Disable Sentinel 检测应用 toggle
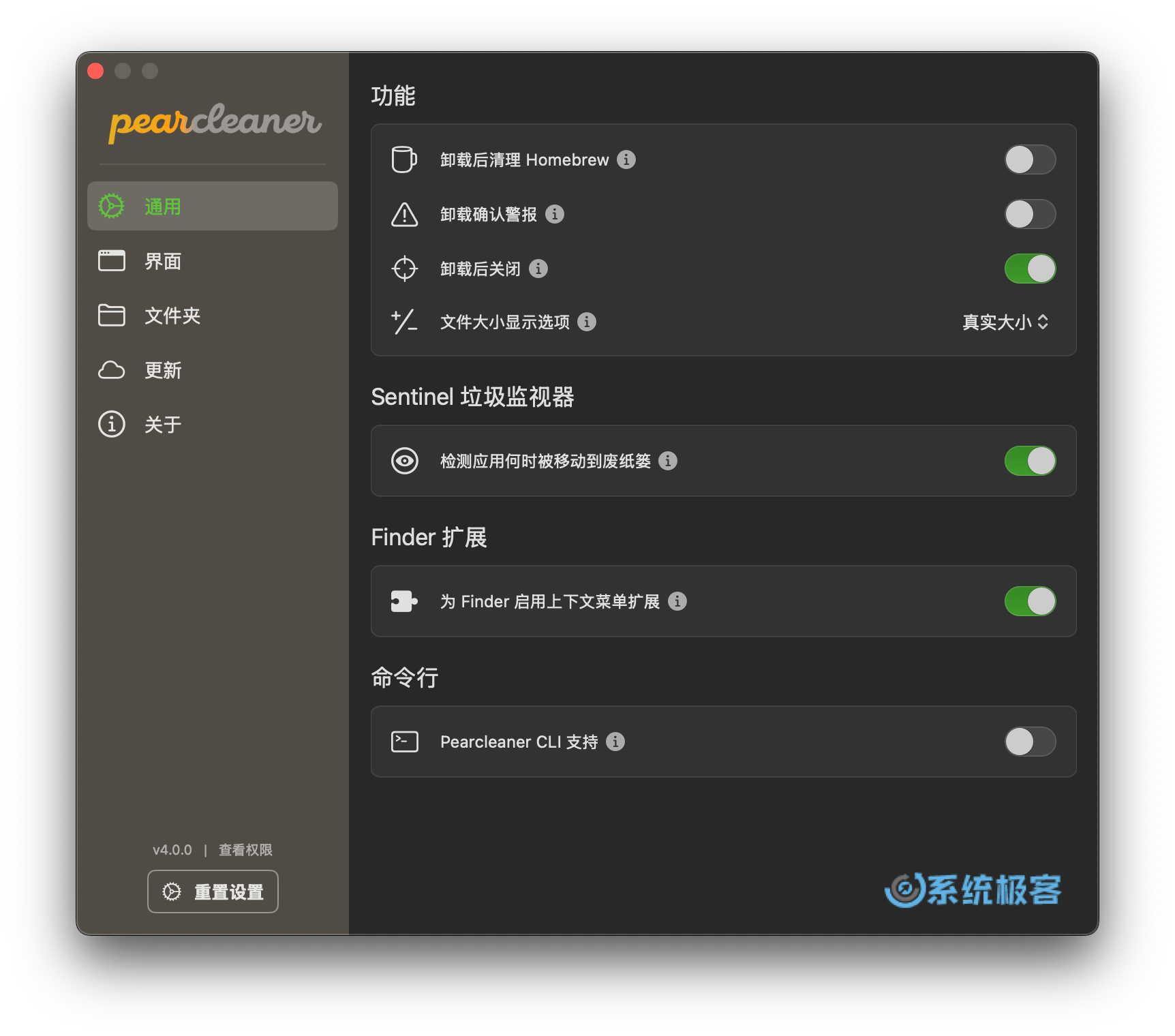The image size is (1175, 1036). [1030, 461]
